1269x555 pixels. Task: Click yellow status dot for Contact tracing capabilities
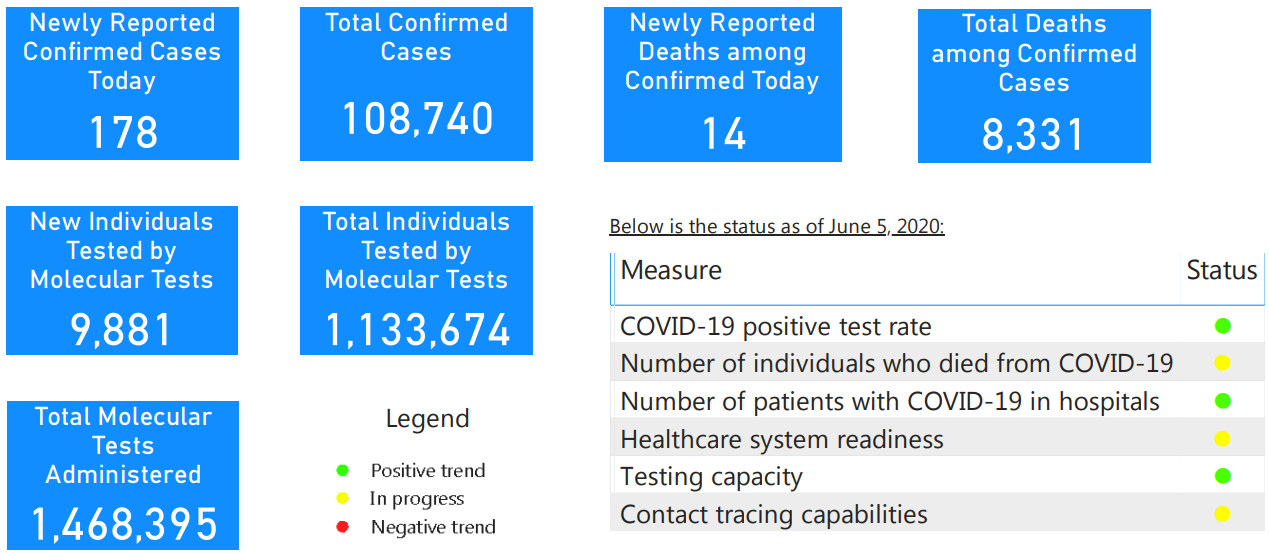pos(1222,514)
